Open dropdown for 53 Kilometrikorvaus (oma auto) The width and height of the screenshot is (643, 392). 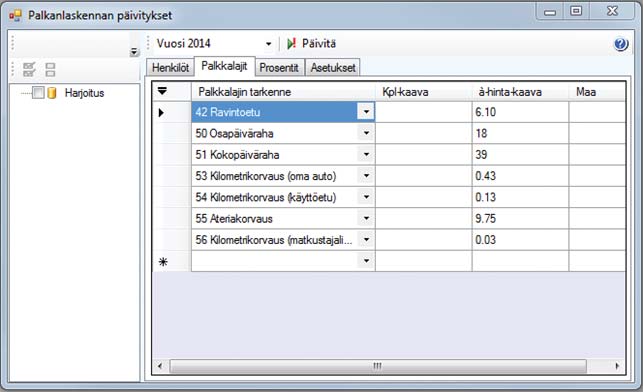coord(366,175)
